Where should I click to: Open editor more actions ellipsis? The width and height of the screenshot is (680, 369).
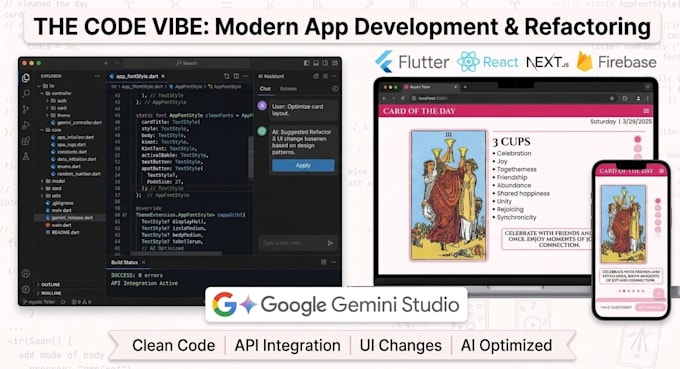(x=246, y=76)
